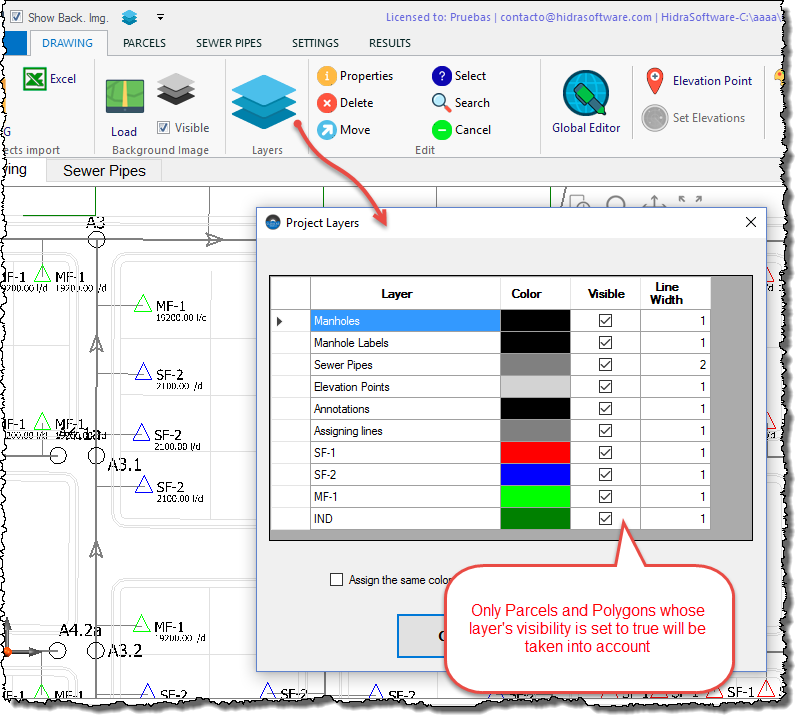Open the RESULTS ribbon tab
The image size is (803, 722).
pyautogui.click(x=389, y=43)
